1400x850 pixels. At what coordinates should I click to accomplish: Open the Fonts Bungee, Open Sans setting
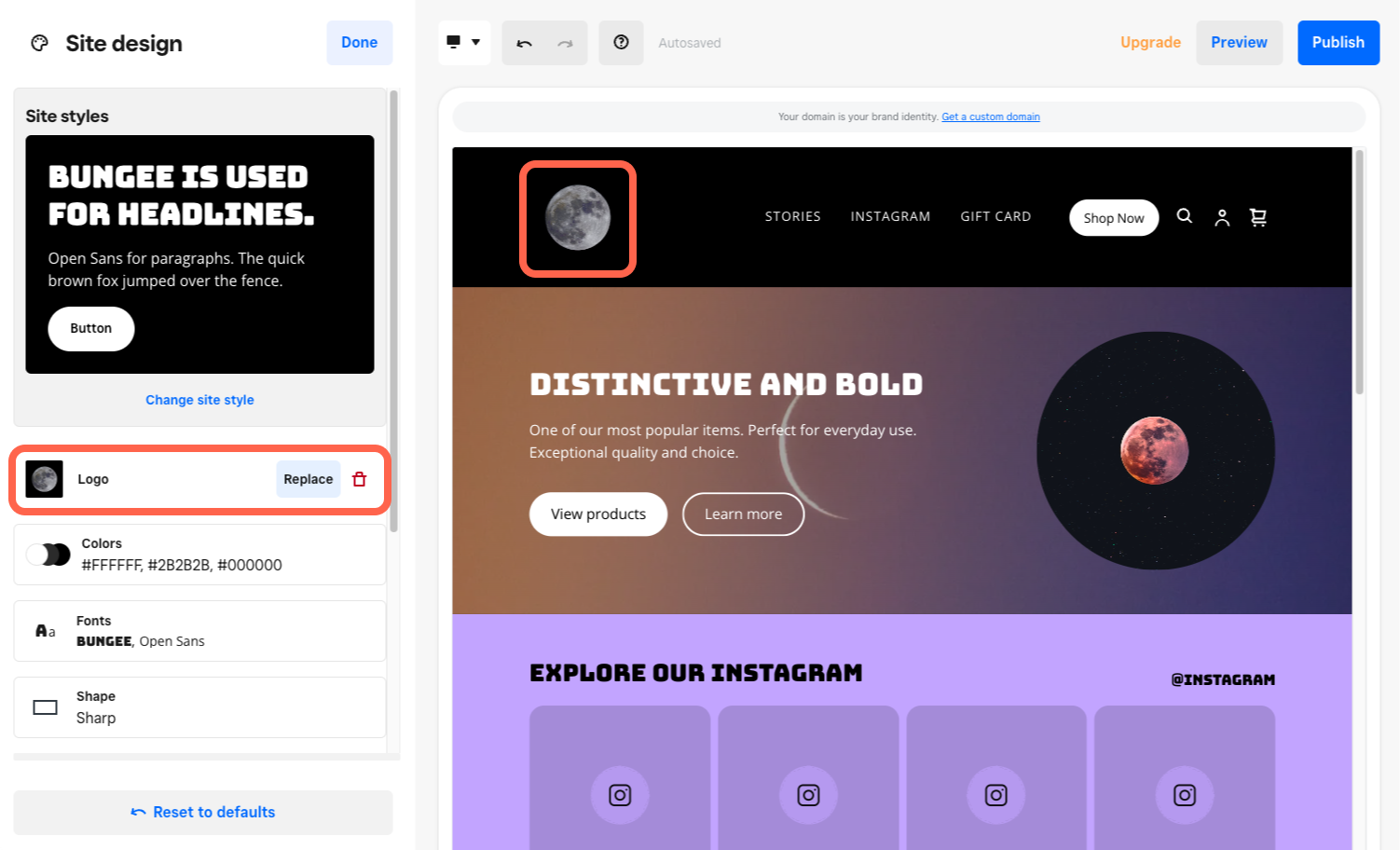tap(199, 631)
